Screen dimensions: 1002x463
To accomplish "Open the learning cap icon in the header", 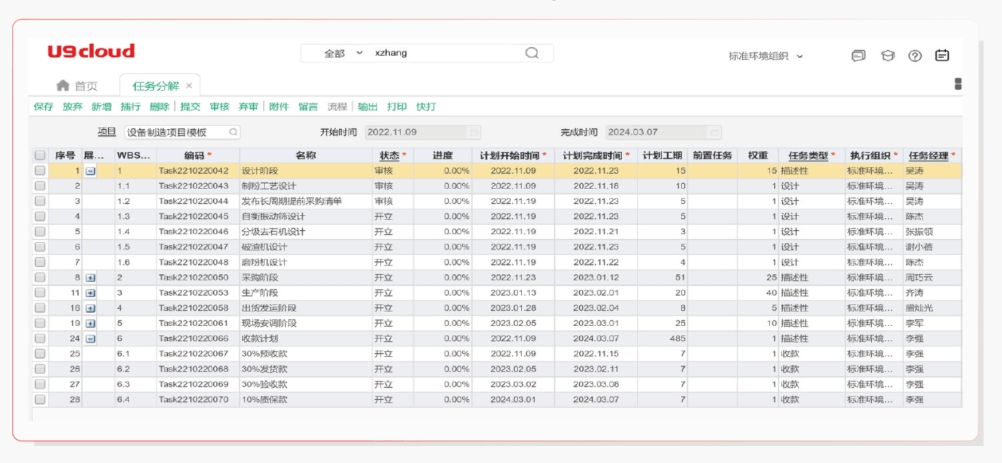I will (888, 56).
